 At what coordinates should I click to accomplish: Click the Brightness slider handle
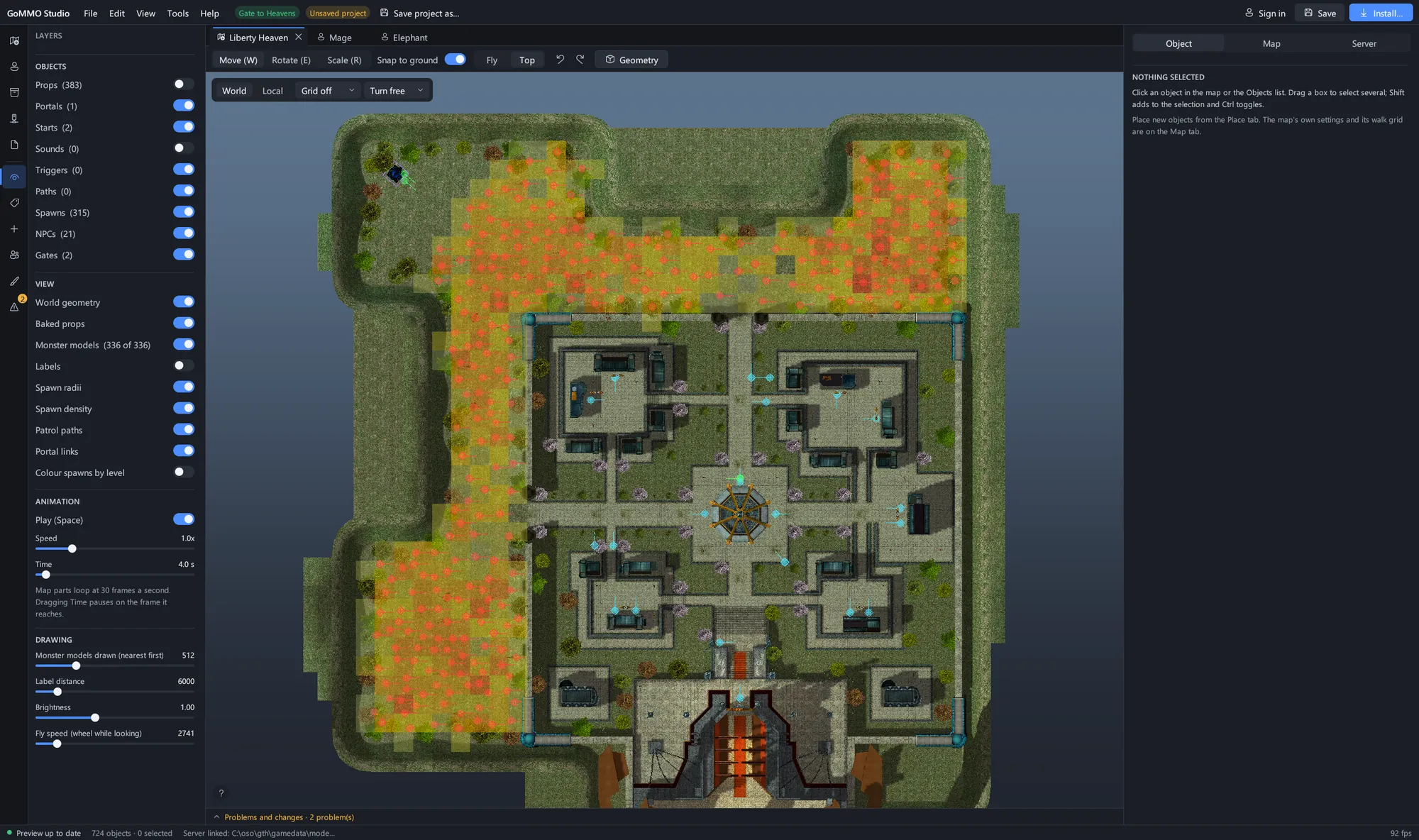pyautogui.click(x=95, y=717)
